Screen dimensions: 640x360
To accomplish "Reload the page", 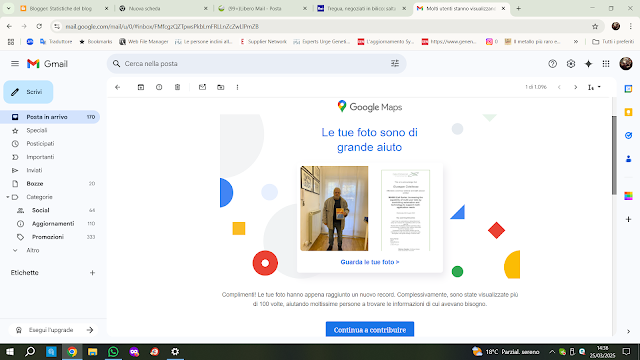I will pos(39,26).
